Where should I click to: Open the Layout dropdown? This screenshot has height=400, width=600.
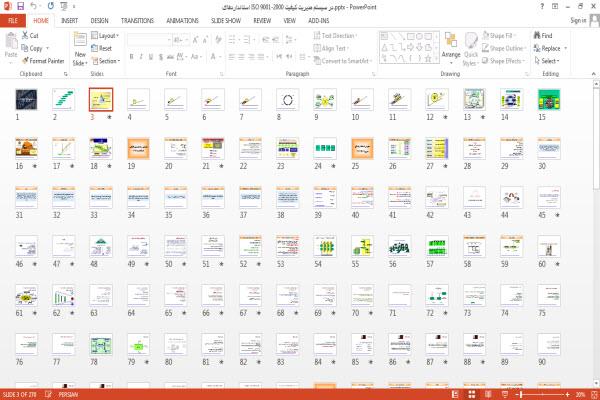105,36
